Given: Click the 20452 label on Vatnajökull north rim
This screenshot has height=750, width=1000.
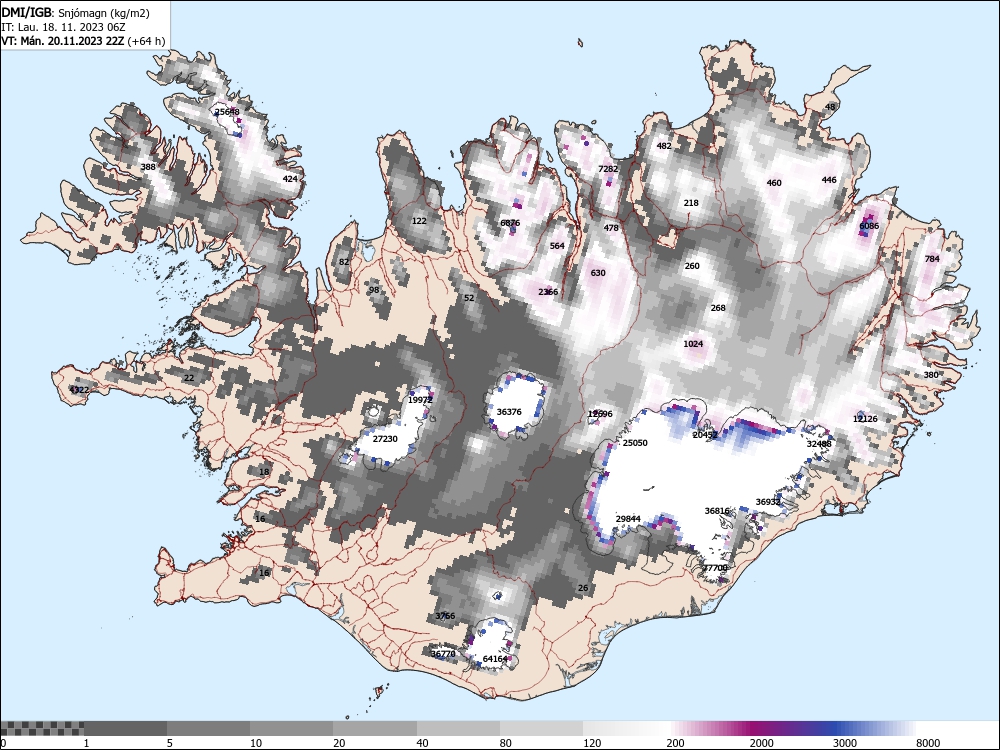Looking at the screenshot, I should (x=705, y=435).
